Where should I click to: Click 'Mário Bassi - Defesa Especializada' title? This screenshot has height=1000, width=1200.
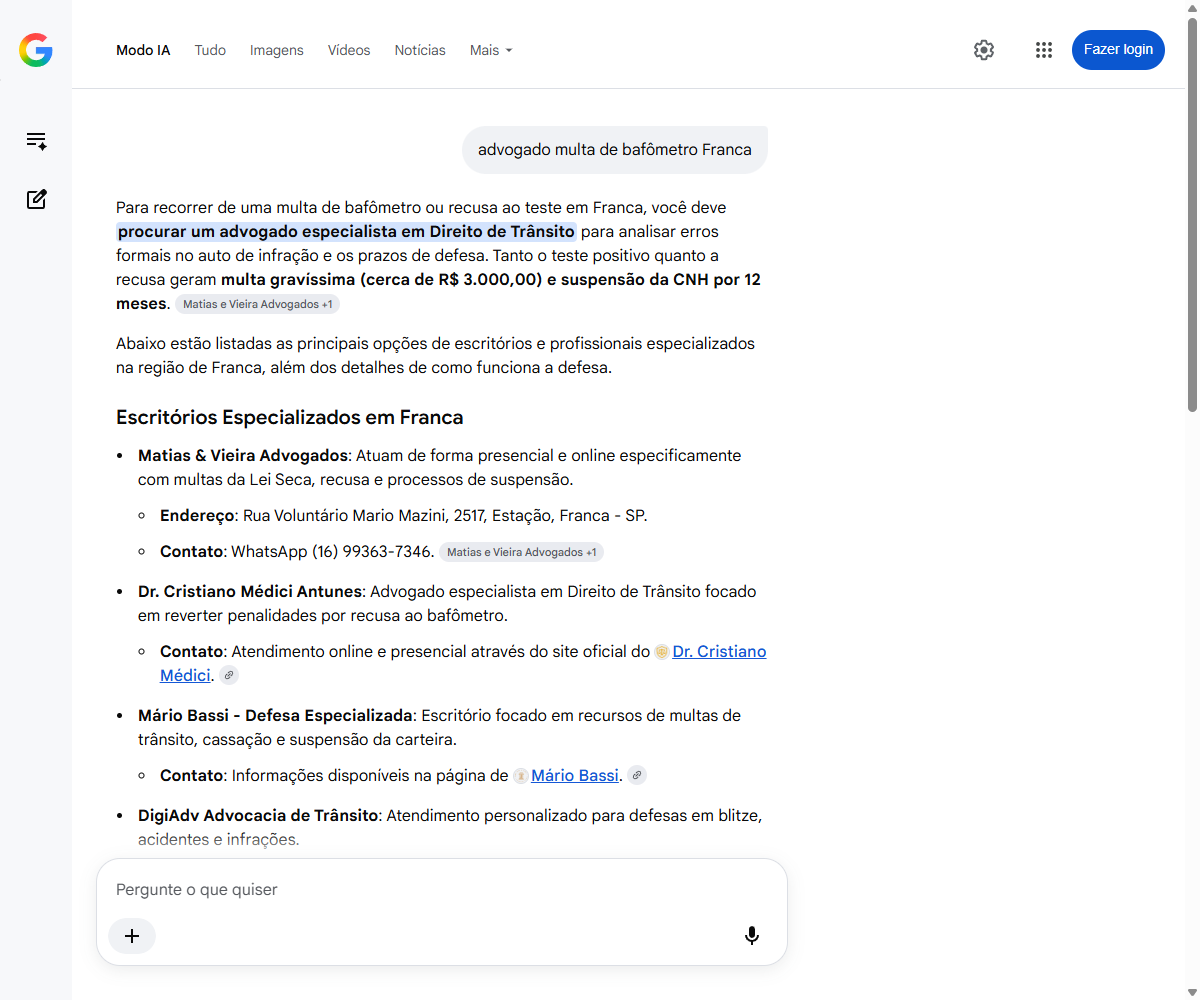tap(275, 715)
